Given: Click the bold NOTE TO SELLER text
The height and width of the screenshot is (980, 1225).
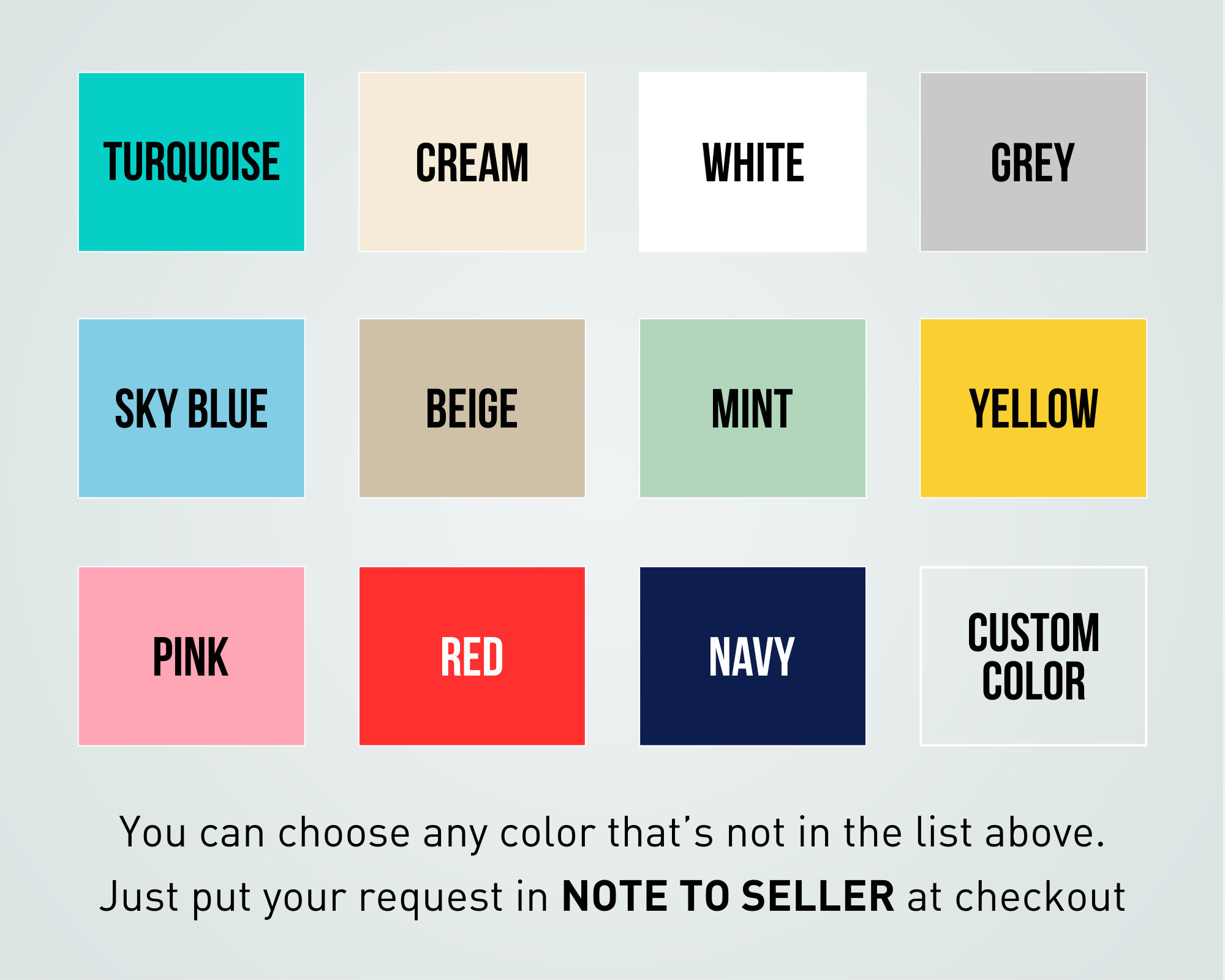Looking at the screenshot, I should pos(728,896).
